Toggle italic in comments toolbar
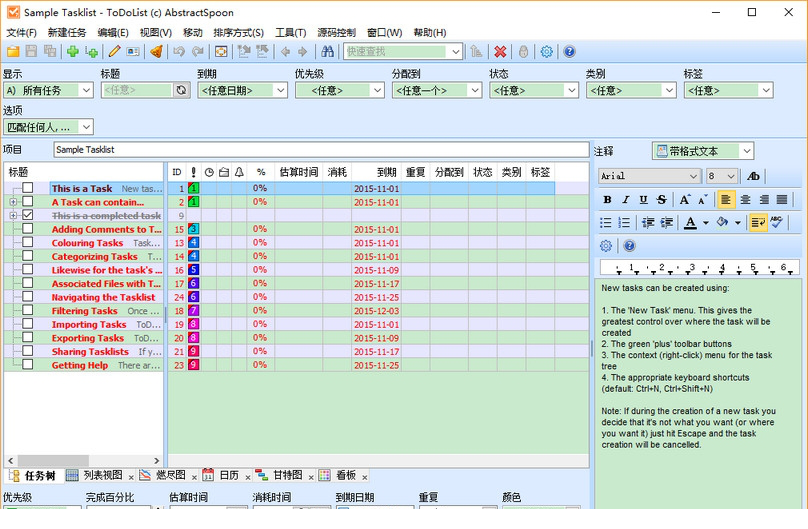808x529 pixels. click(x=626, y=200)
